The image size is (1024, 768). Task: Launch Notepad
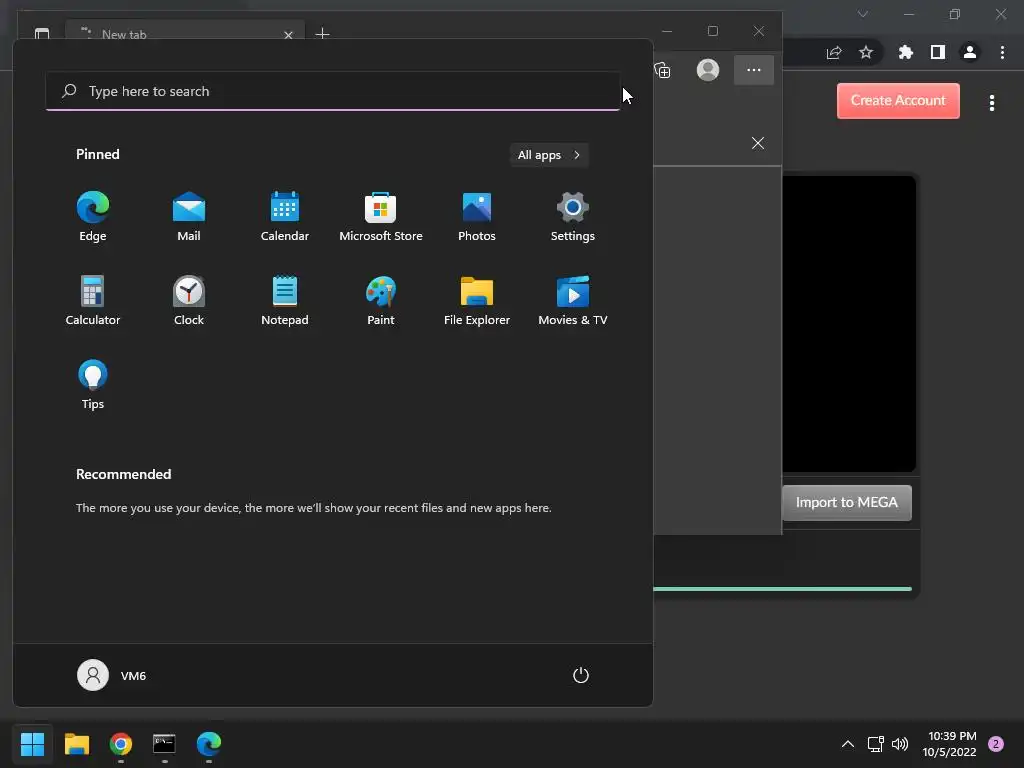click(285, 300)
